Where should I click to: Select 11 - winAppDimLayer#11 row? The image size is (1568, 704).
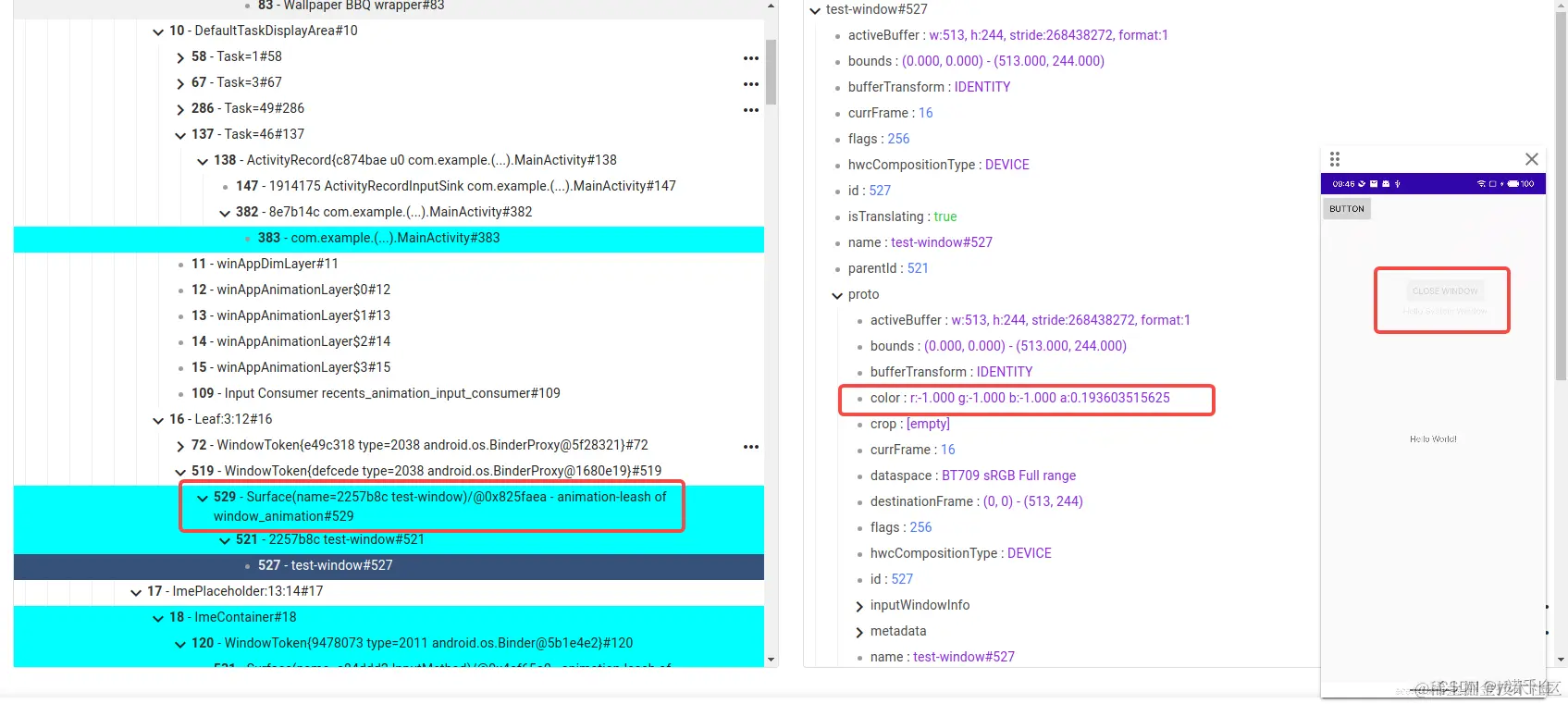(389, 264)
